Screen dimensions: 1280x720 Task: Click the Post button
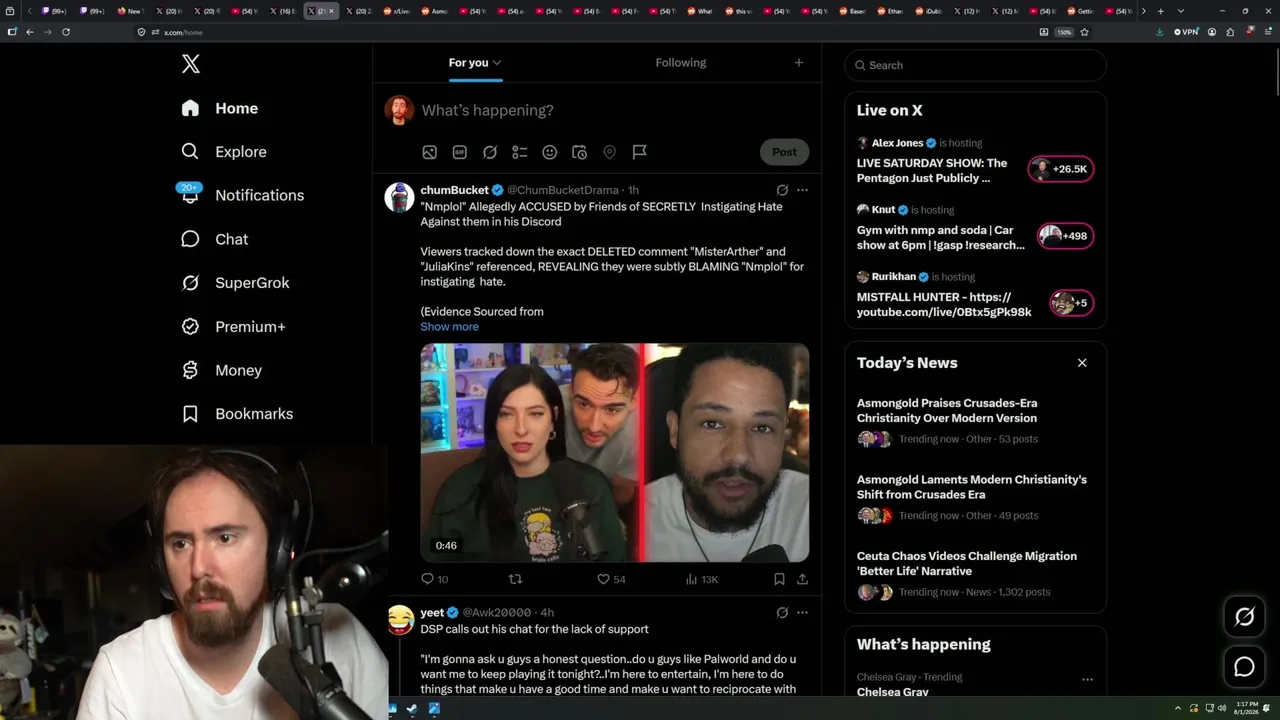click(x=785, y=152)
